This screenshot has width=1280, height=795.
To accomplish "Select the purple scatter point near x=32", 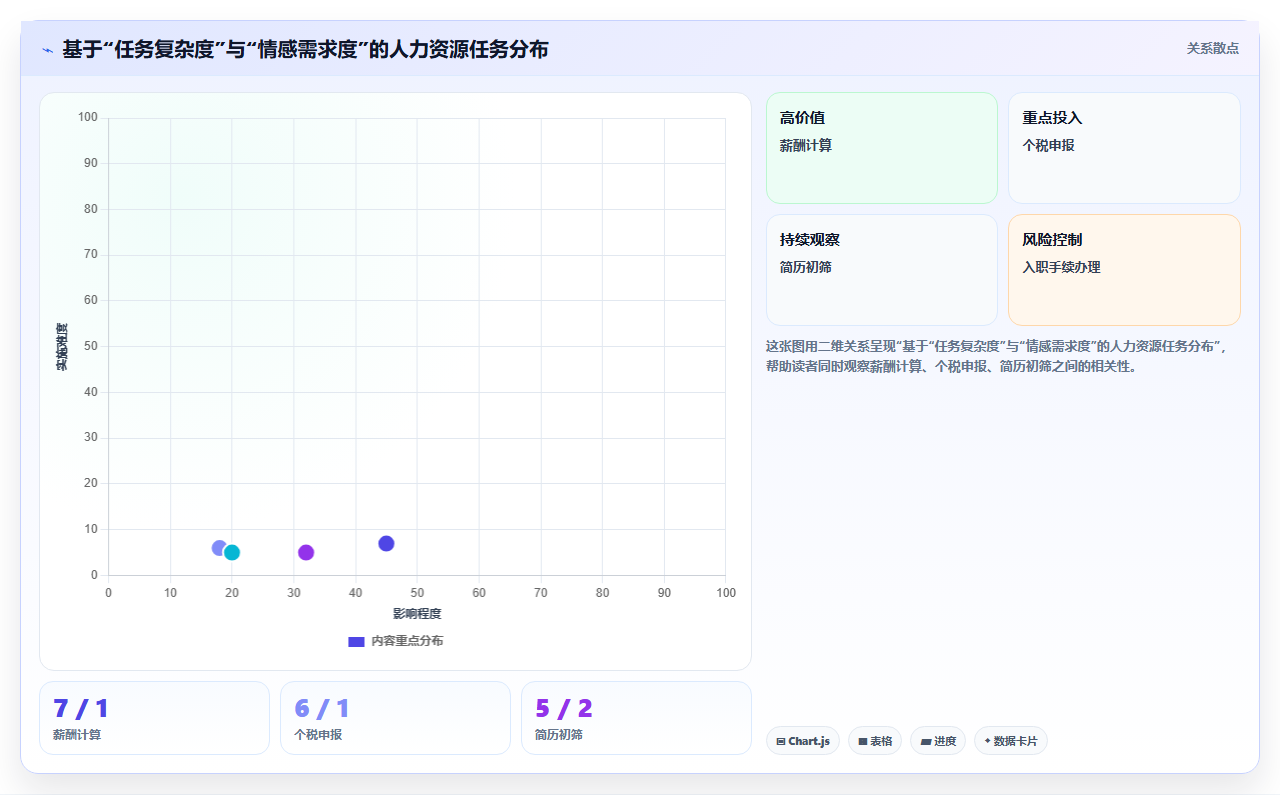I will click(306, 552).
